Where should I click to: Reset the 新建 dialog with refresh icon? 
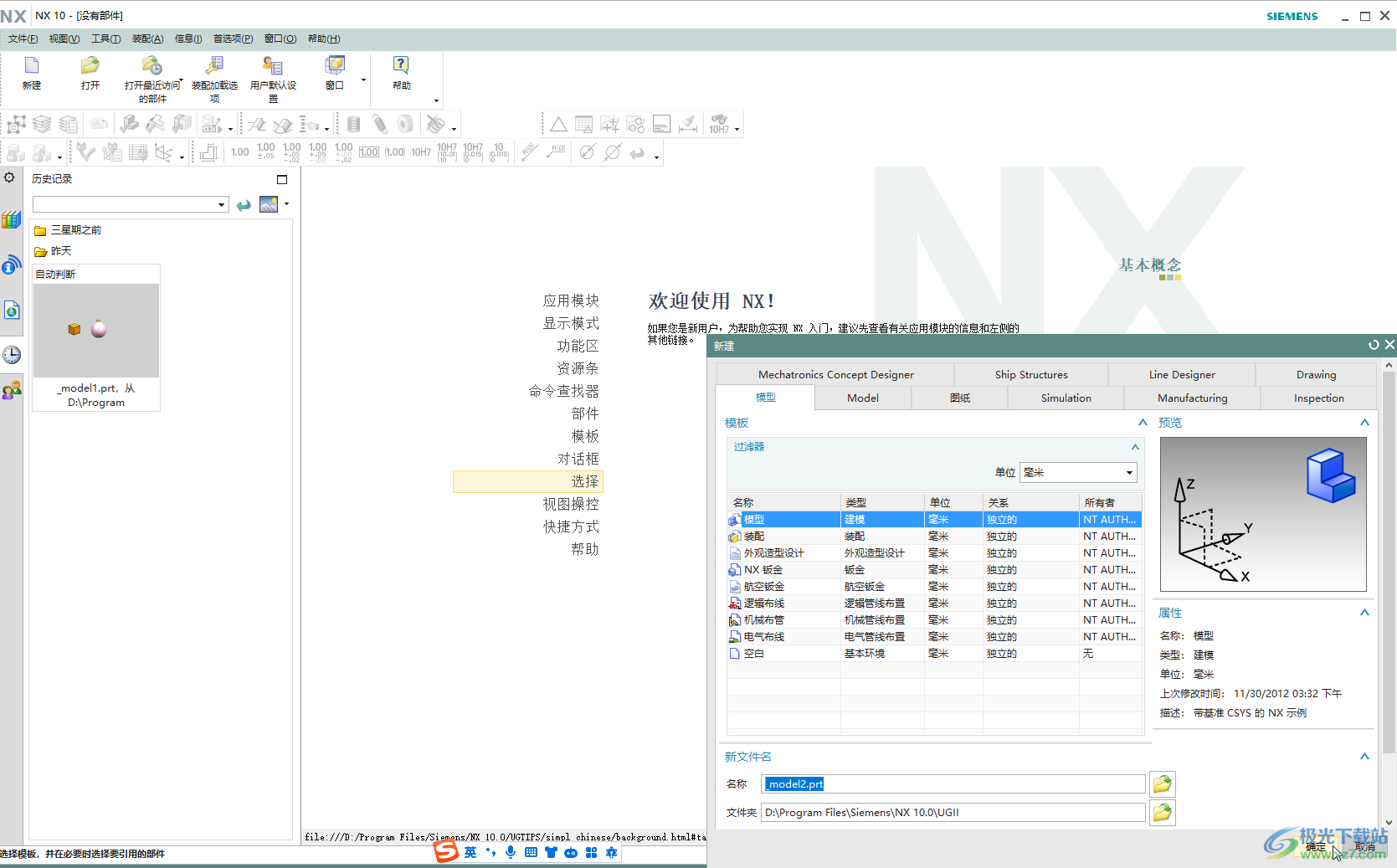(1374, 345)
